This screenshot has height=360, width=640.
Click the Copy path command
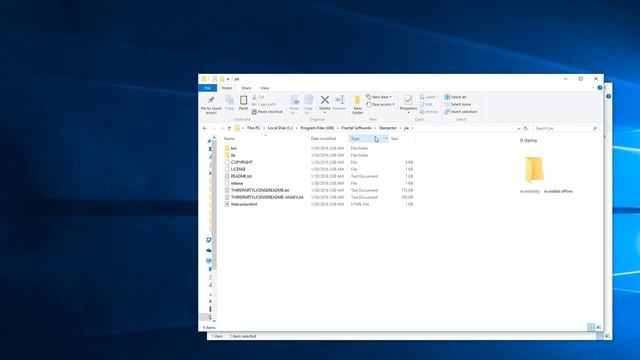click(264, 104)
